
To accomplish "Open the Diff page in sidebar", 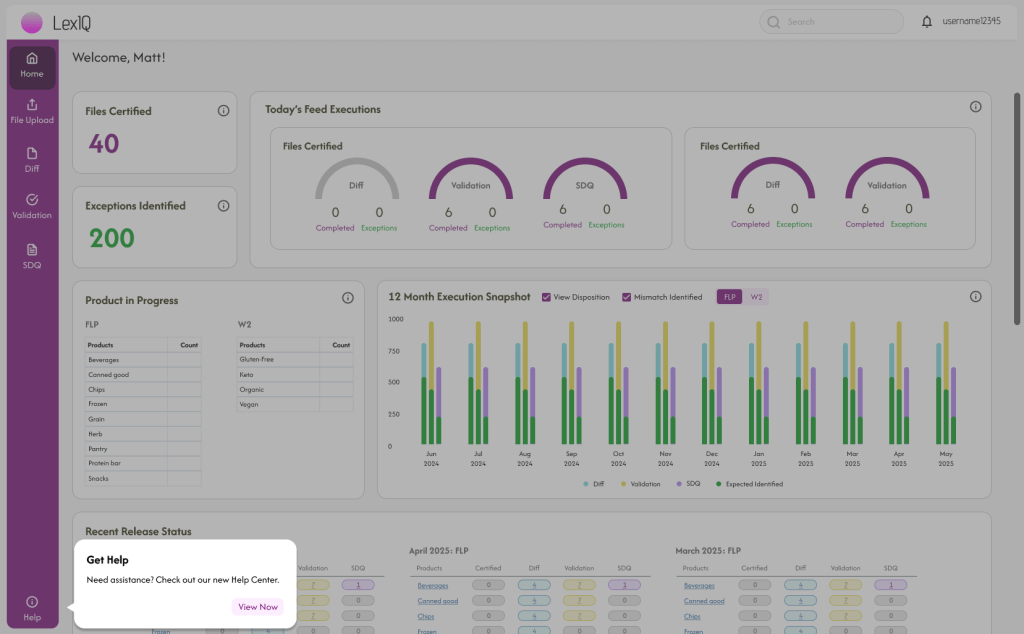I will 32,159.
